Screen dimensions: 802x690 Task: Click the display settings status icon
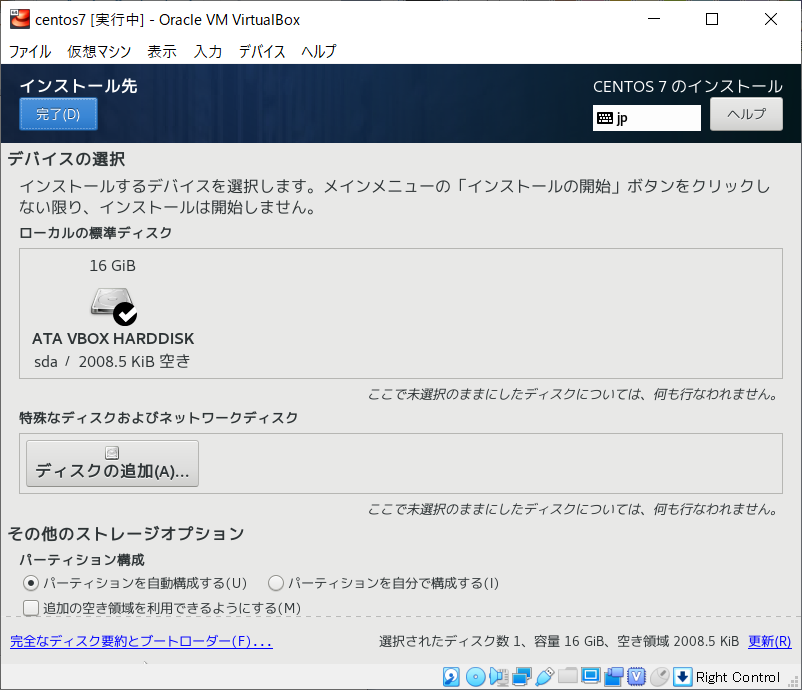(591, 676)
